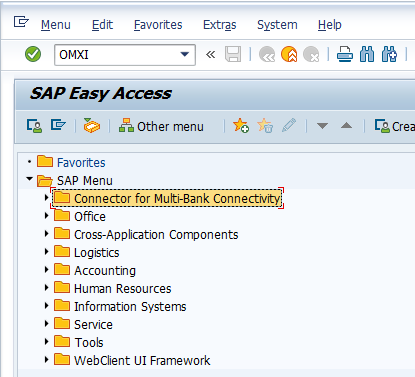Viewport: 415px width, 377px height.
Task: Click the SAP Business Workplace icon
Action: click(92, 125)
